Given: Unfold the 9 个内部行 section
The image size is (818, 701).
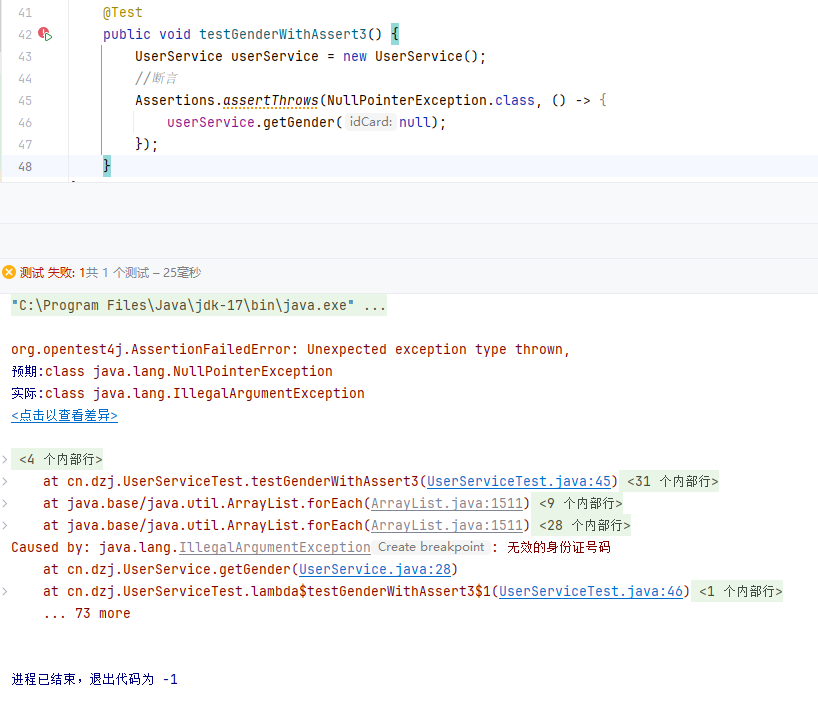Looking at the screenshot, I should 580,503.
